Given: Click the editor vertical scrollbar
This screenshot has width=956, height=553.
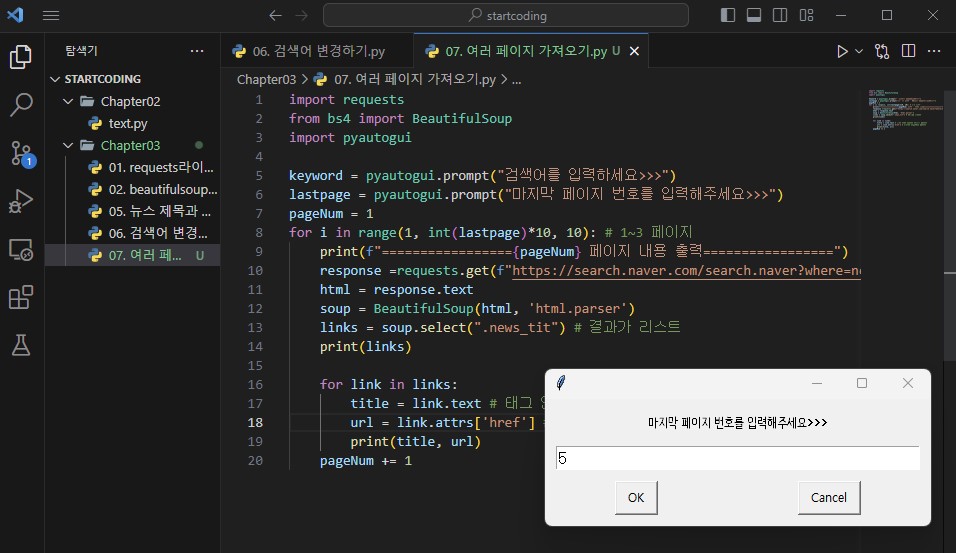Looking at the screenshot, I should (950, 226).
